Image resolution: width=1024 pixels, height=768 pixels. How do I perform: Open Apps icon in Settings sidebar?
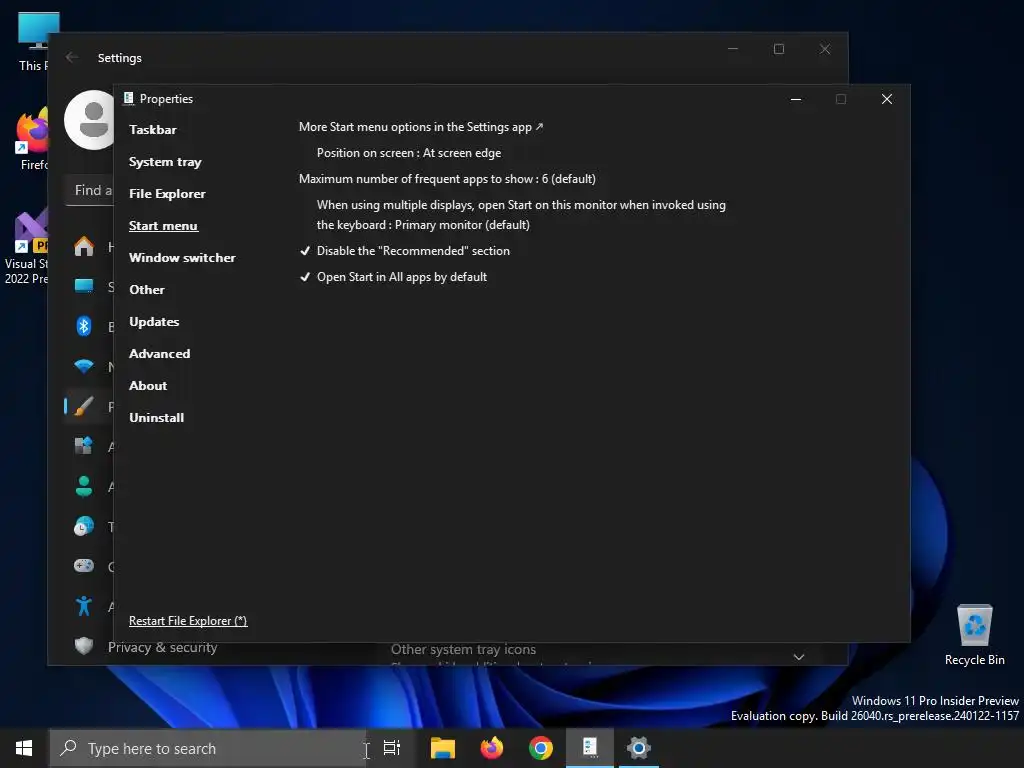coord(84,446)
